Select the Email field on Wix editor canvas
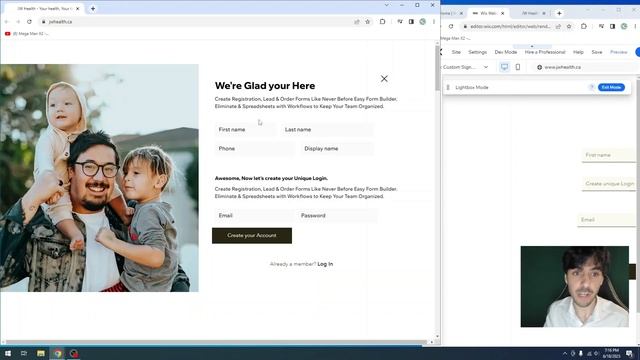 [x=607, y=220]
